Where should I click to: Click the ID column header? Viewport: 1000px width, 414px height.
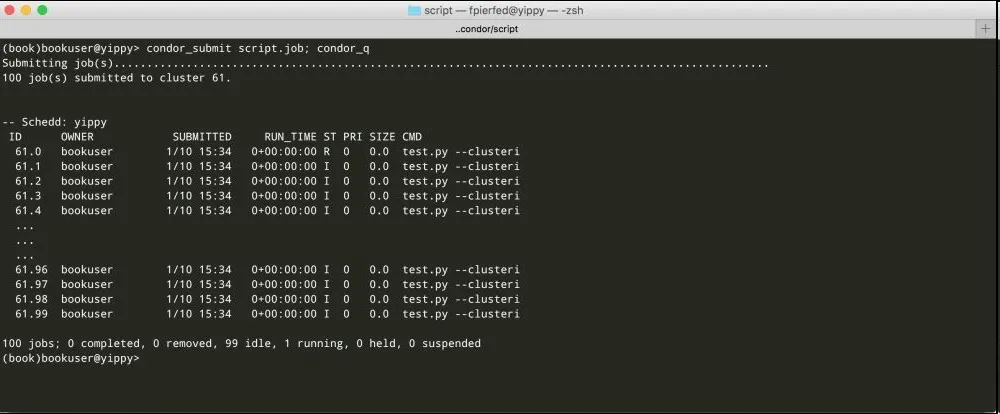coord(16,137)
